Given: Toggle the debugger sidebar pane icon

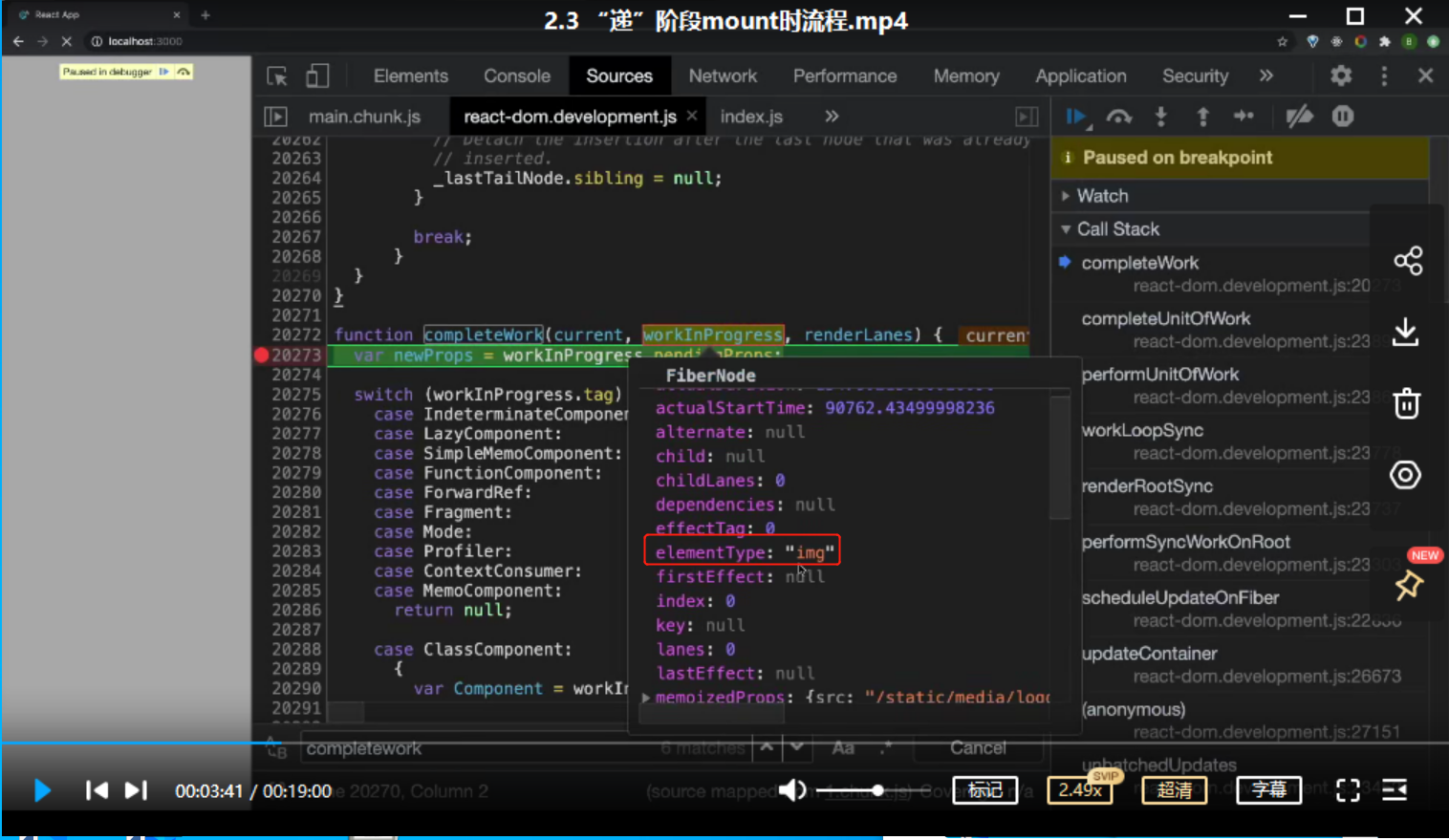Looking at the screenshot, I should (1027, 117).
